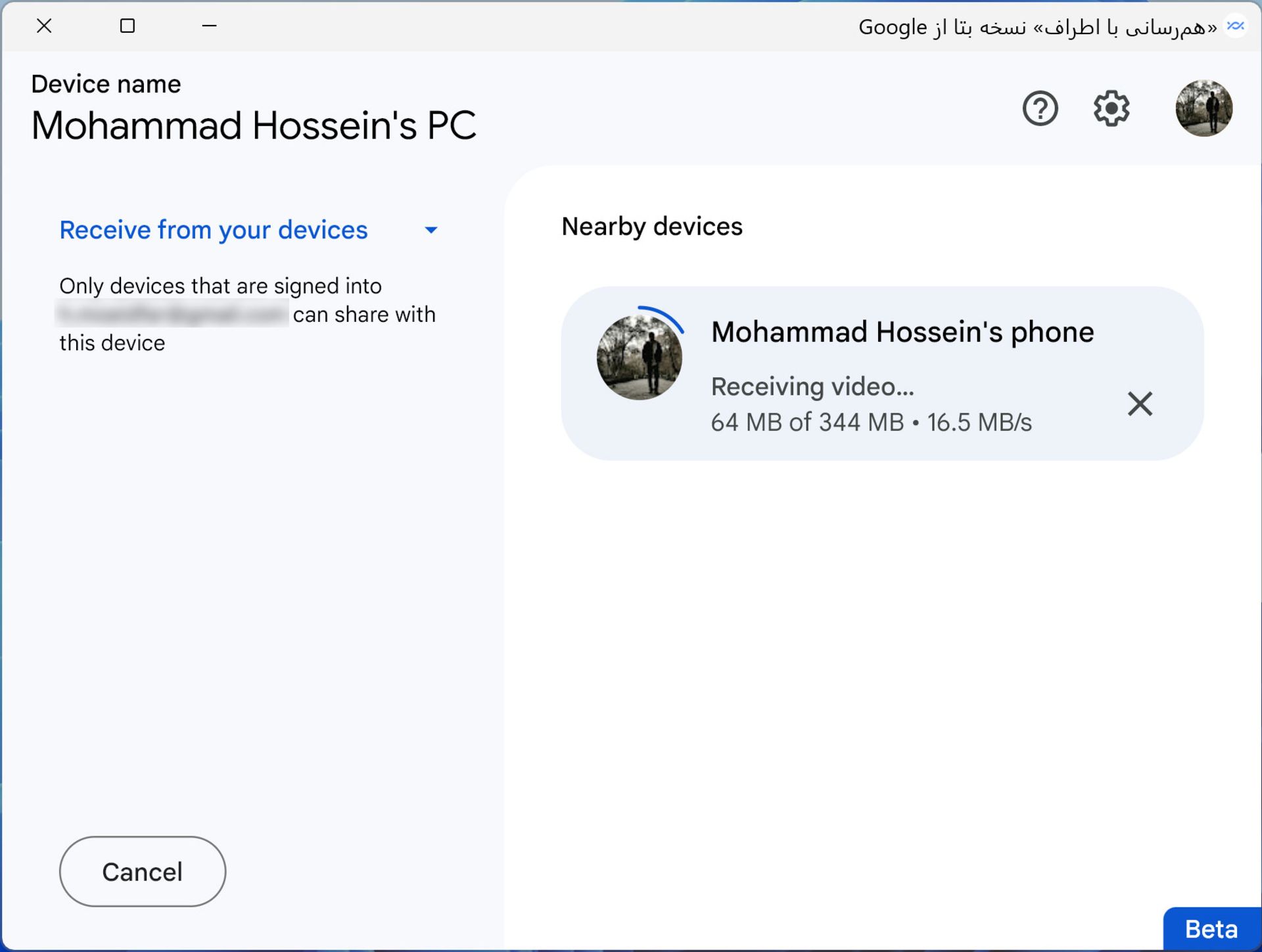Click the Receiving video status text
The height and width of the screenshot is (952, 1262).
812,386
